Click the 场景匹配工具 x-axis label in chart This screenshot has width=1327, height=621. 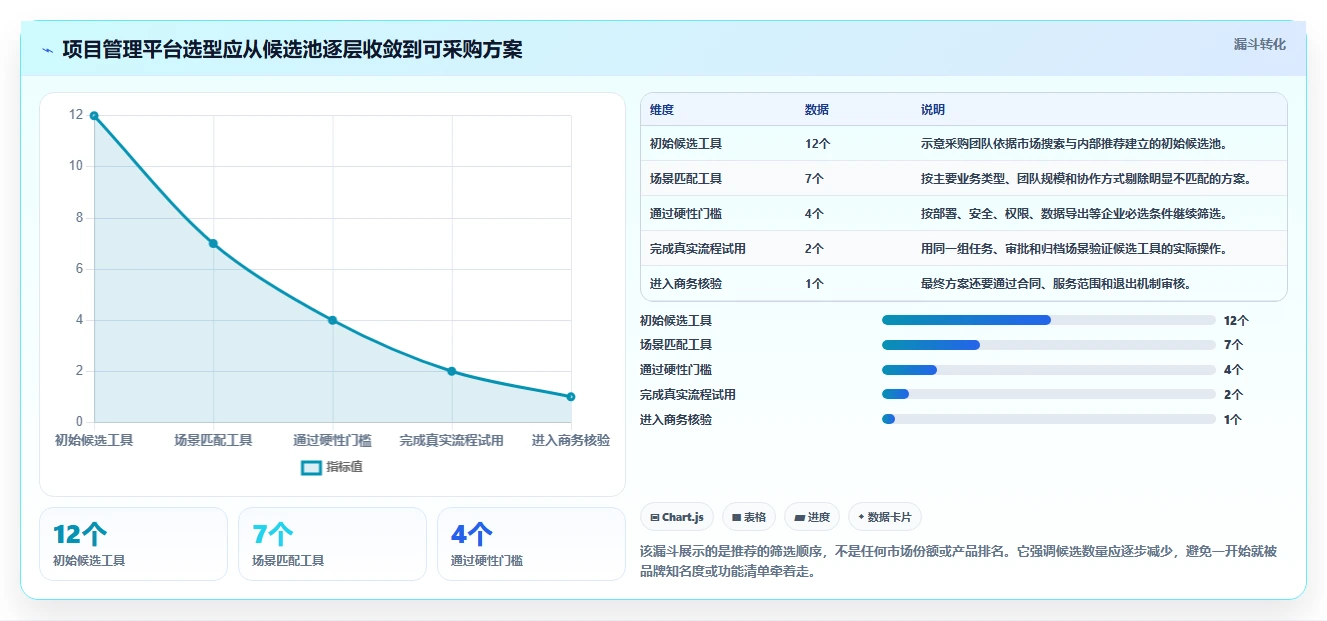(x=213, y=440)
